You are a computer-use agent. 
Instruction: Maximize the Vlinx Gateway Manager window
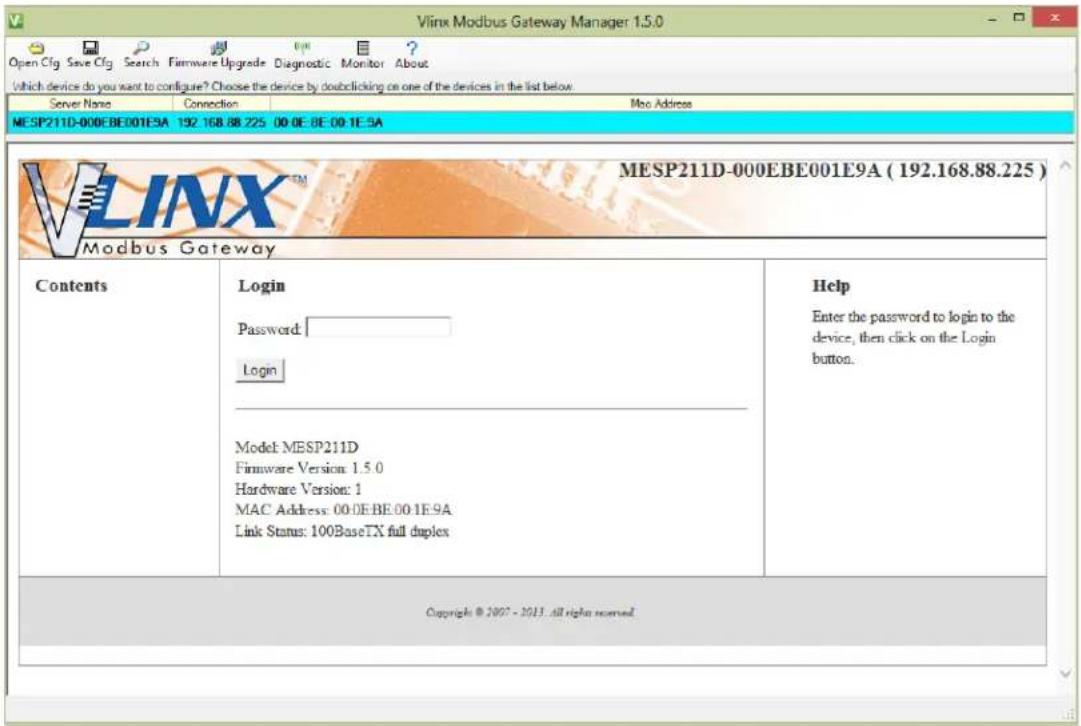(1018, 18)
